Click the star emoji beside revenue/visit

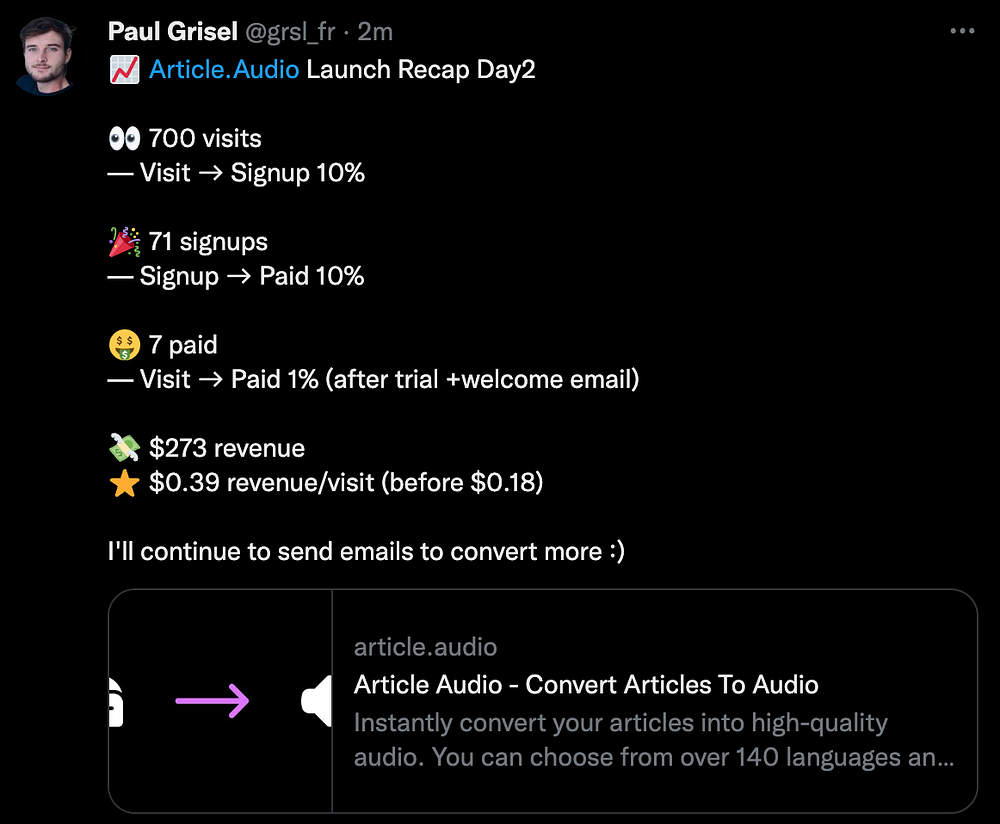click(123, 483)
